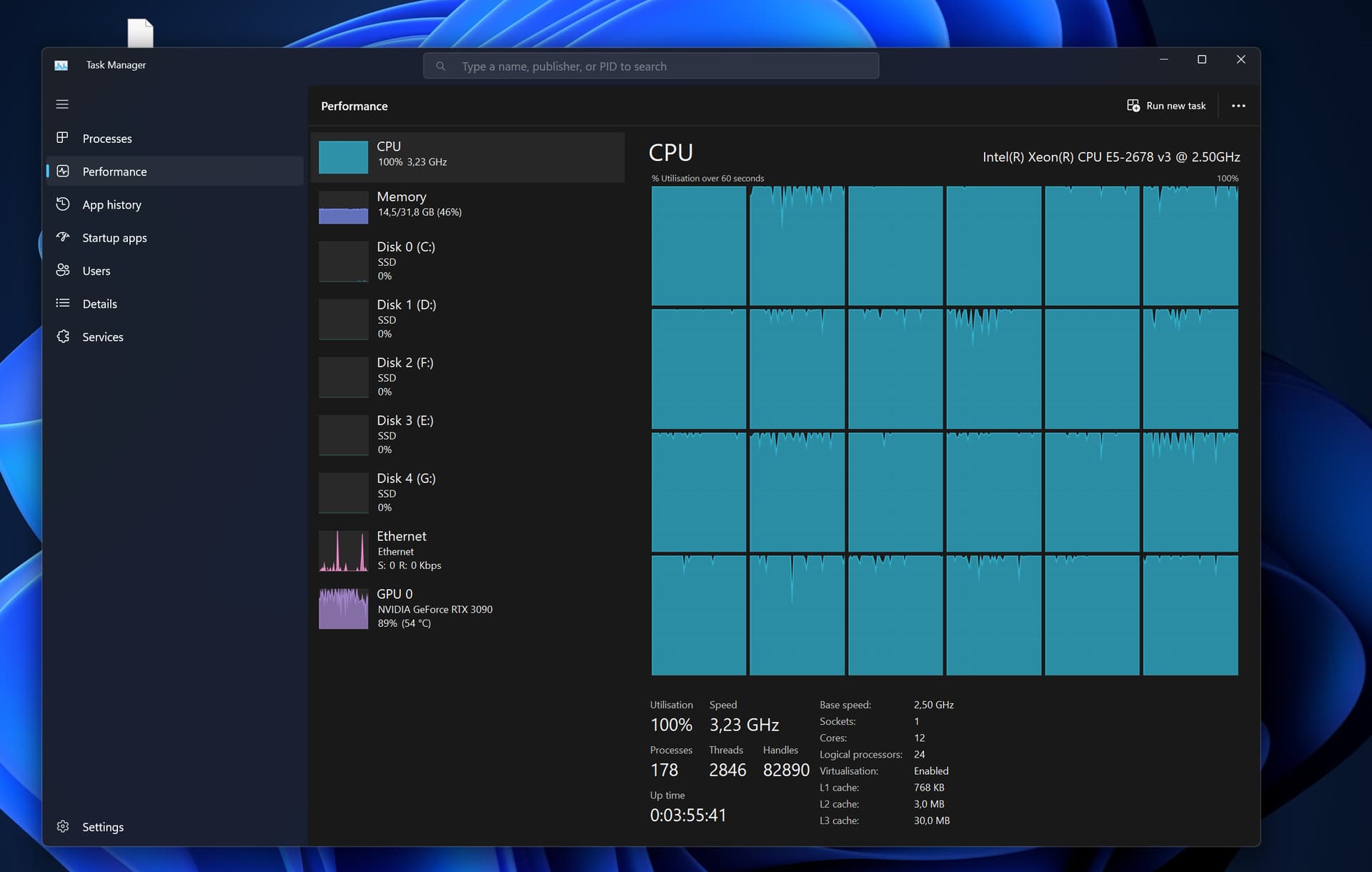Click the Run new task button
The width and height of the screenshot is (1372, 872).
click(1166, 106)
